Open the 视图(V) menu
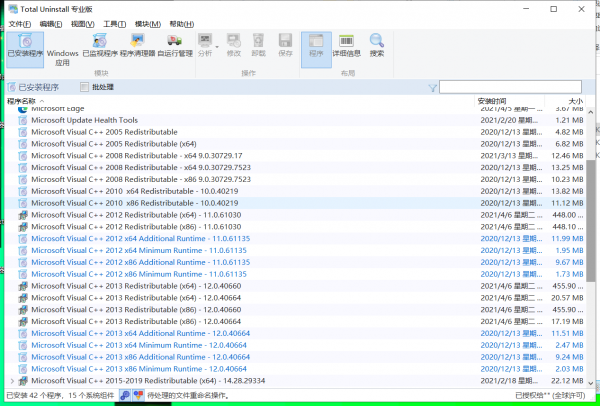Viewport: 600px width, 406px height. (x=83, y=24)
